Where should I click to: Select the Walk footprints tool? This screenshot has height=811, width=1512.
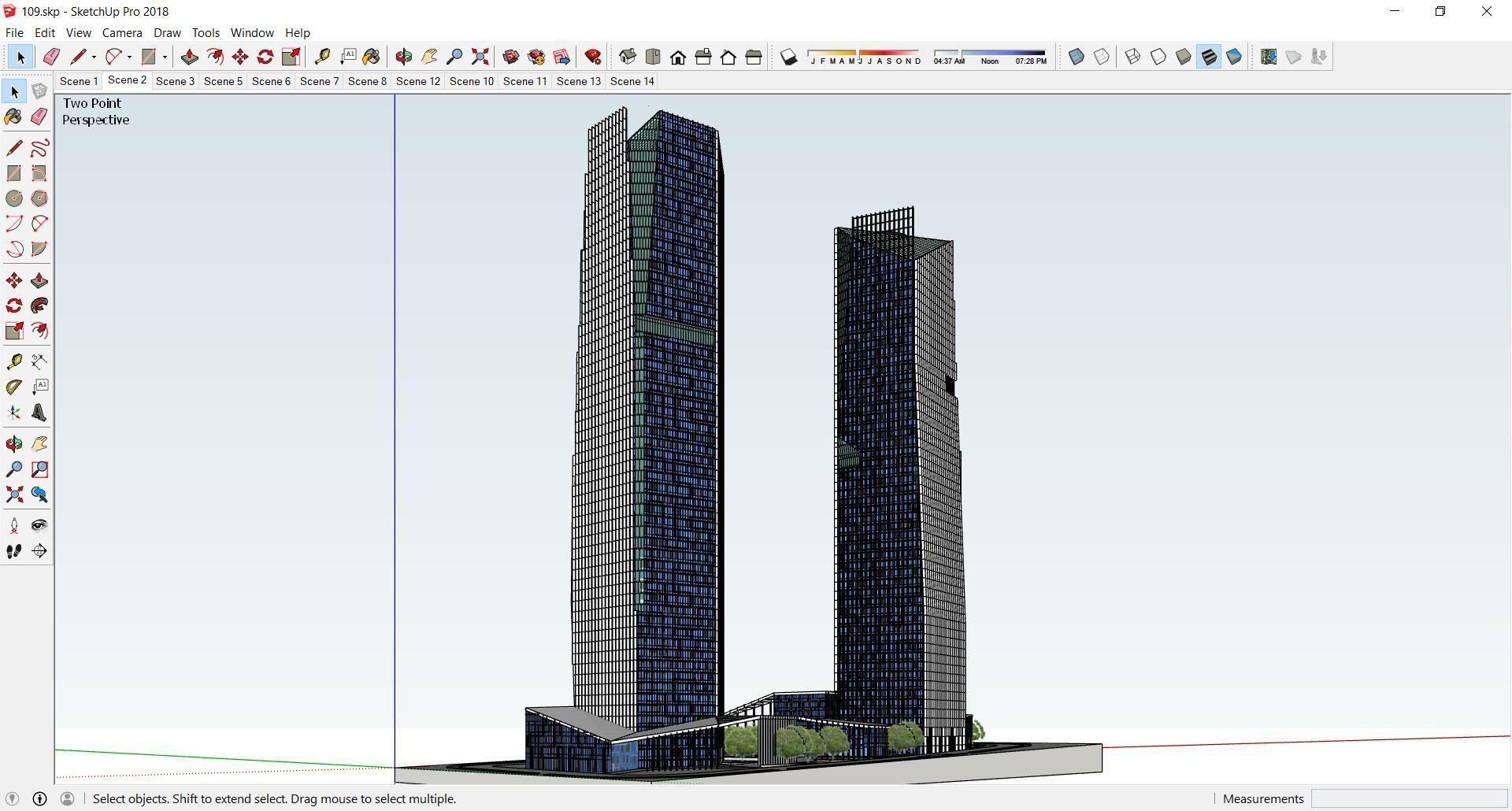click(14, 551)
